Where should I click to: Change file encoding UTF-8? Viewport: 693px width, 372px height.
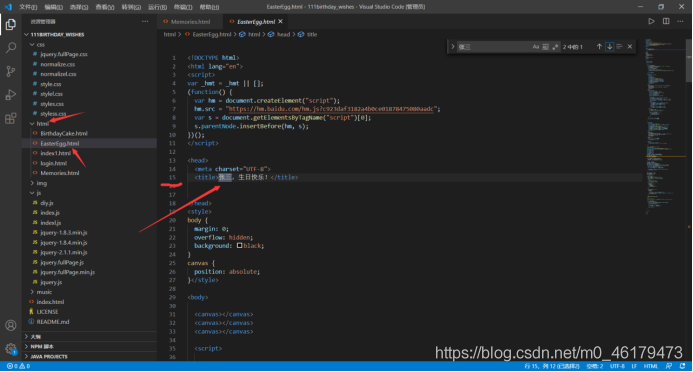coord(617,366)
